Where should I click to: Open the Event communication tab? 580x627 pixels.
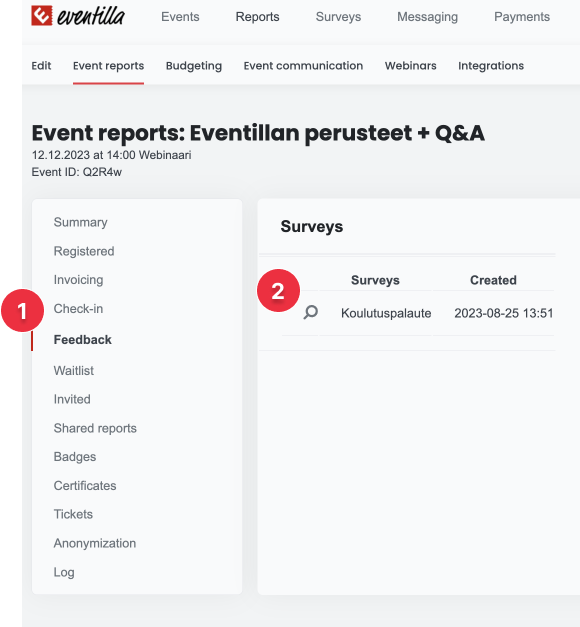(x=303, y=66)
